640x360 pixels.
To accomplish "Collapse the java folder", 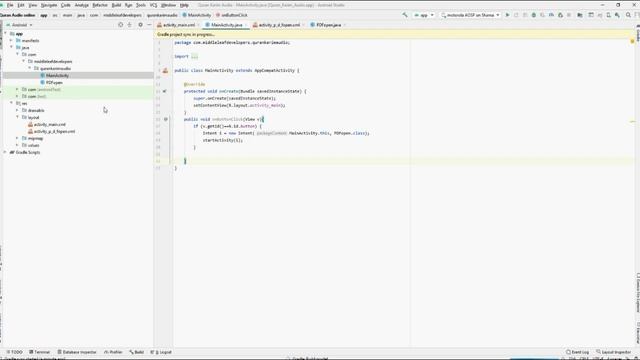I will coord(11,48).
